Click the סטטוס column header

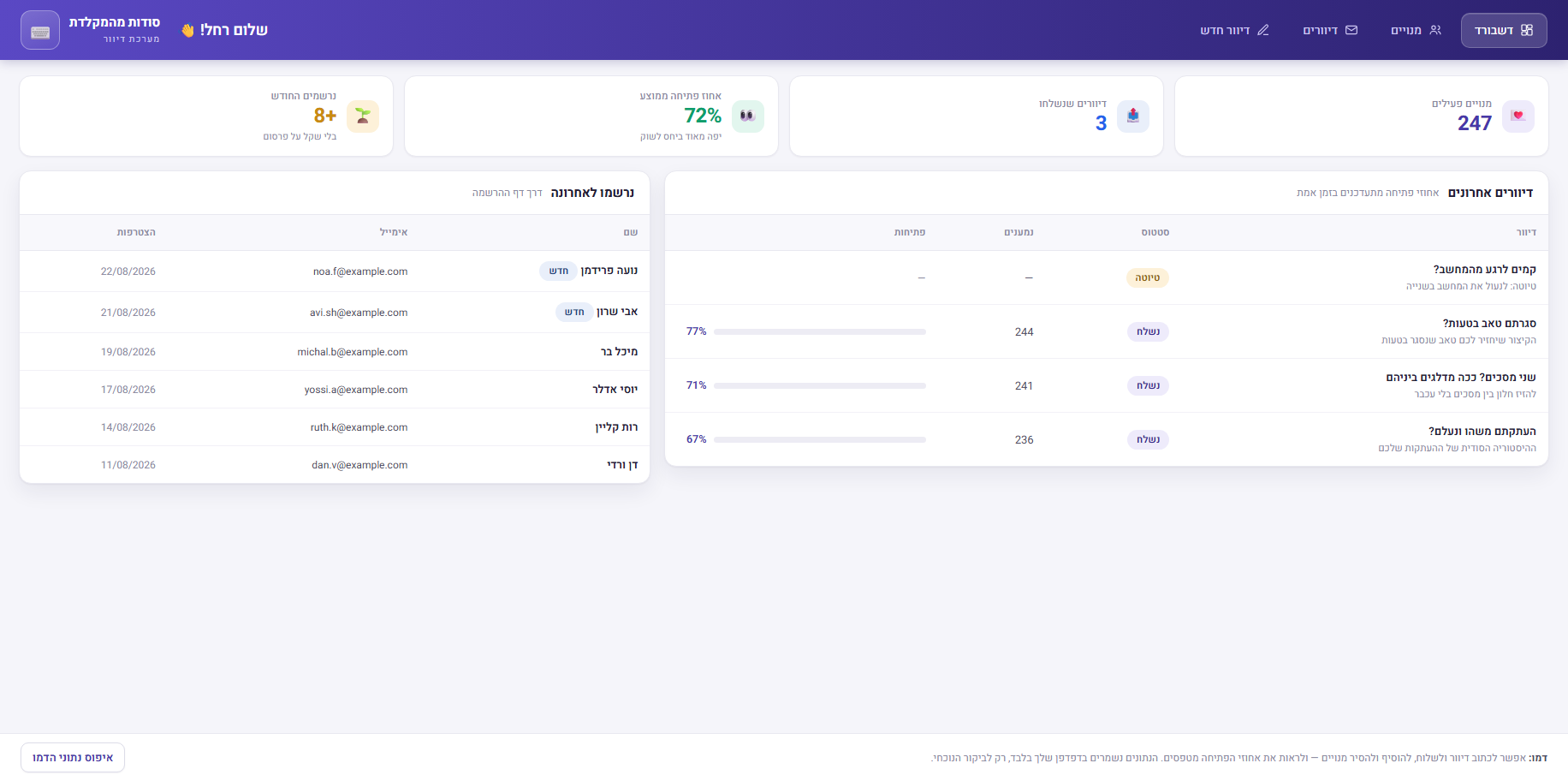pyautogui.click(x=1155, y=232)
